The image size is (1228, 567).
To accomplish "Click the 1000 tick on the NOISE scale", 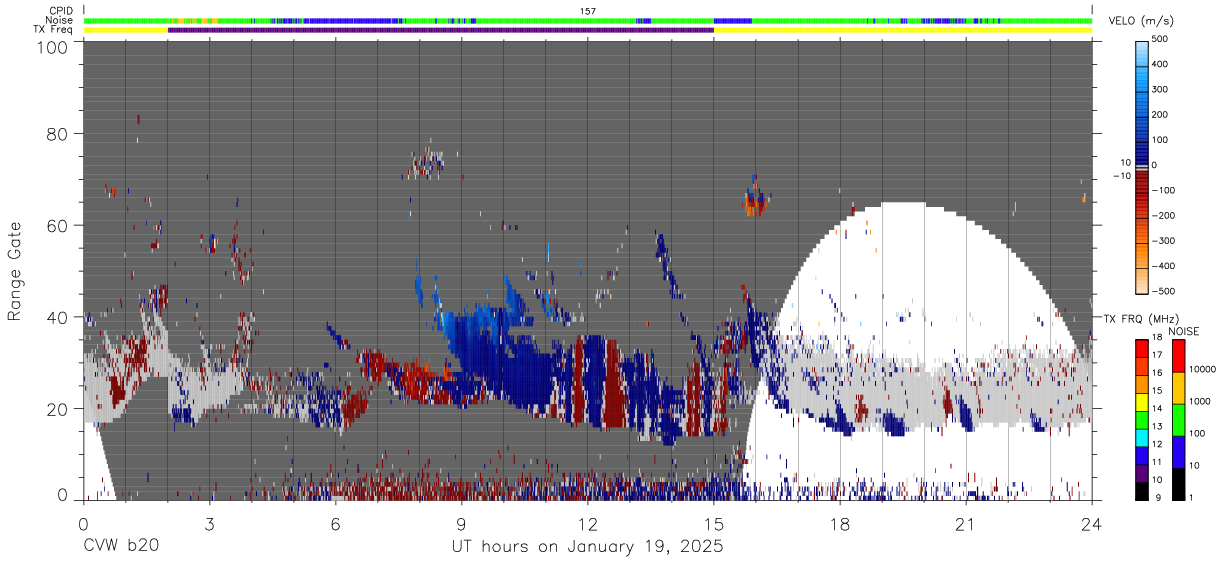I will [x=1201, y=402].
